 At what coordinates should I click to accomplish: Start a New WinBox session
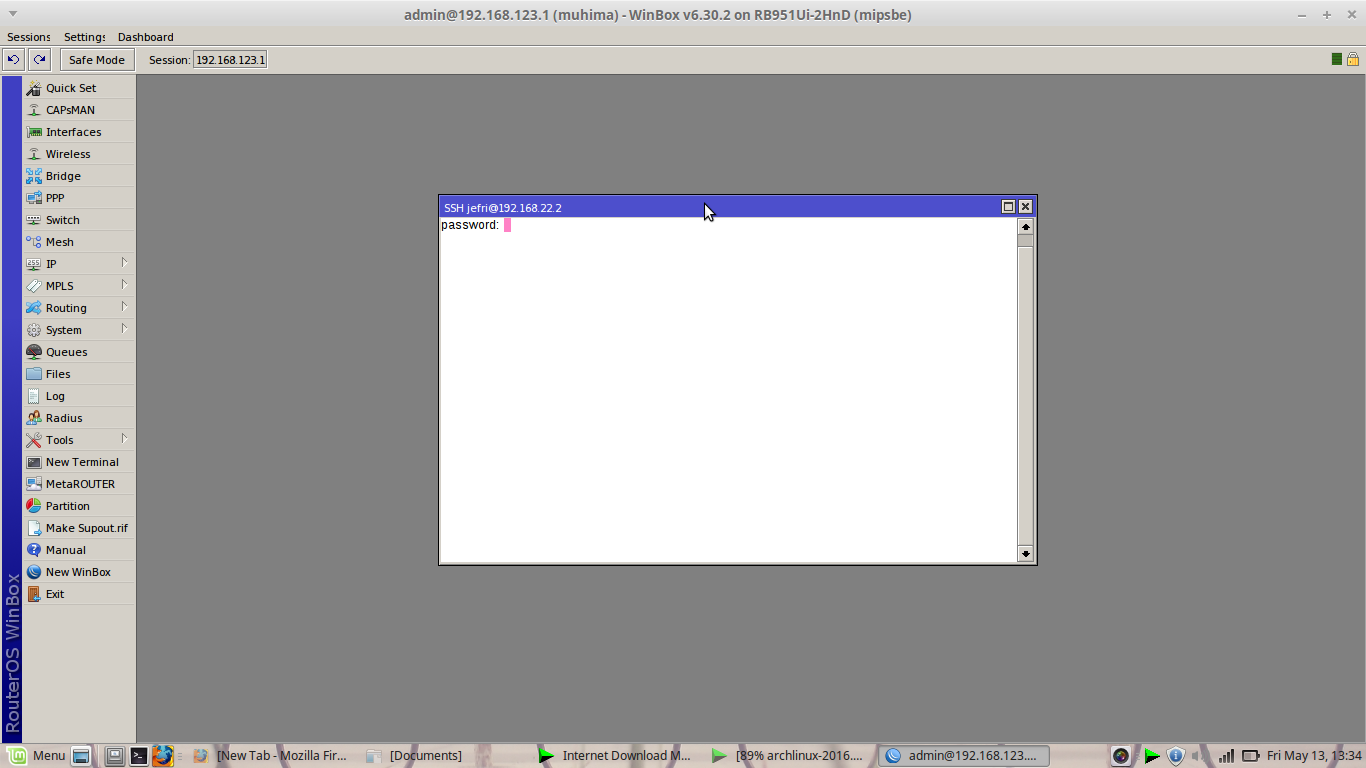78,572
